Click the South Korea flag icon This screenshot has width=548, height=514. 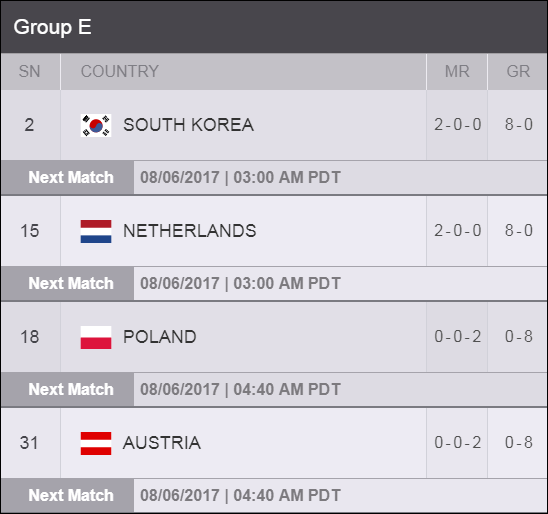point(96,125)
